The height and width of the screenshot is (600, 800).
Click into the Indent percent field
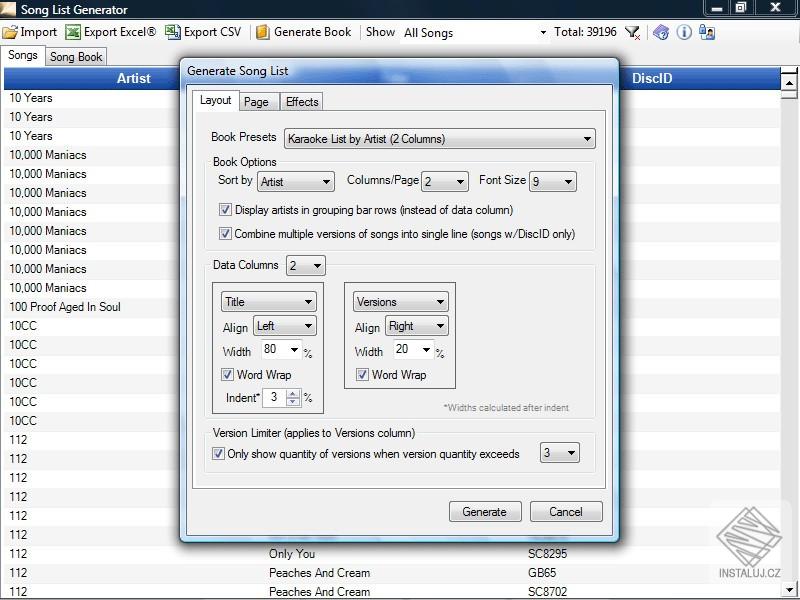(x=274, y=397)
